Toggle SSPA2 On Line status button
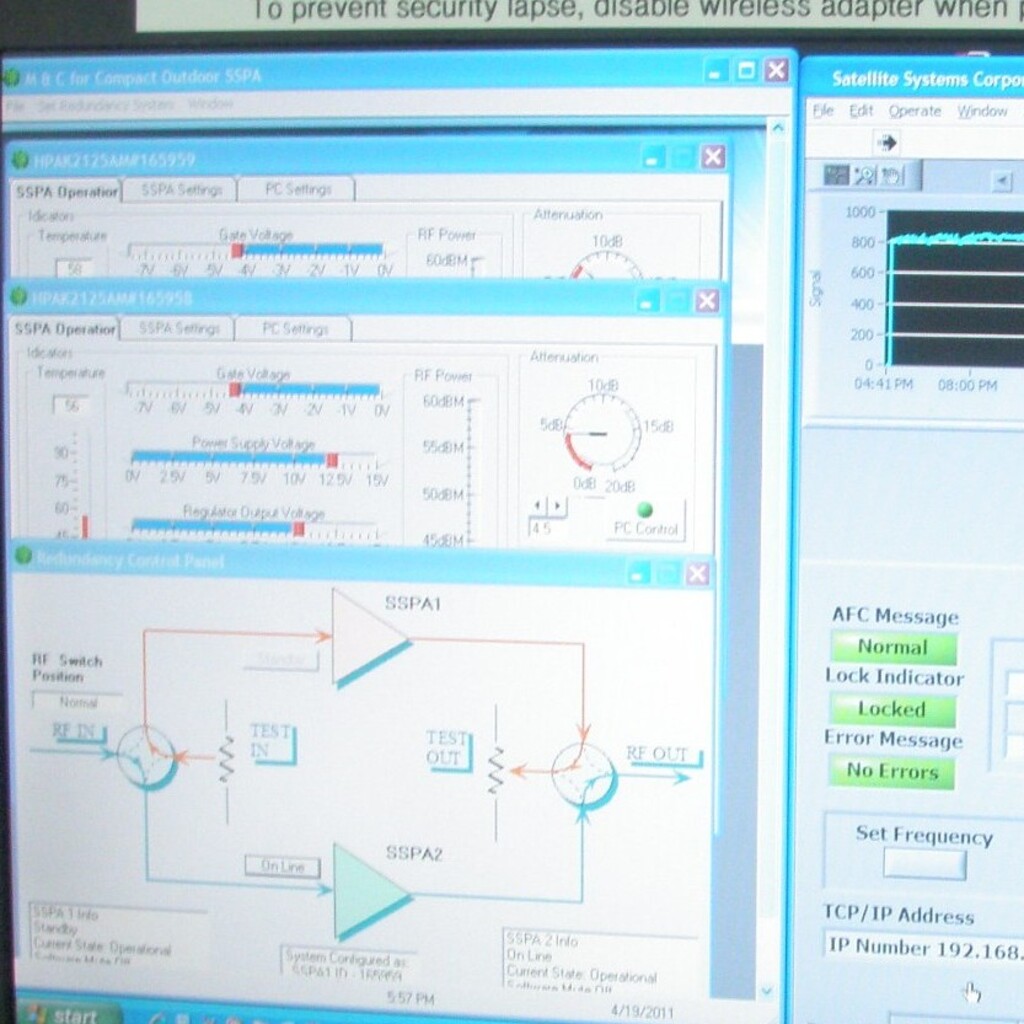Image resolution: width=1024 pixels, height=1024 pixels. 283,866
